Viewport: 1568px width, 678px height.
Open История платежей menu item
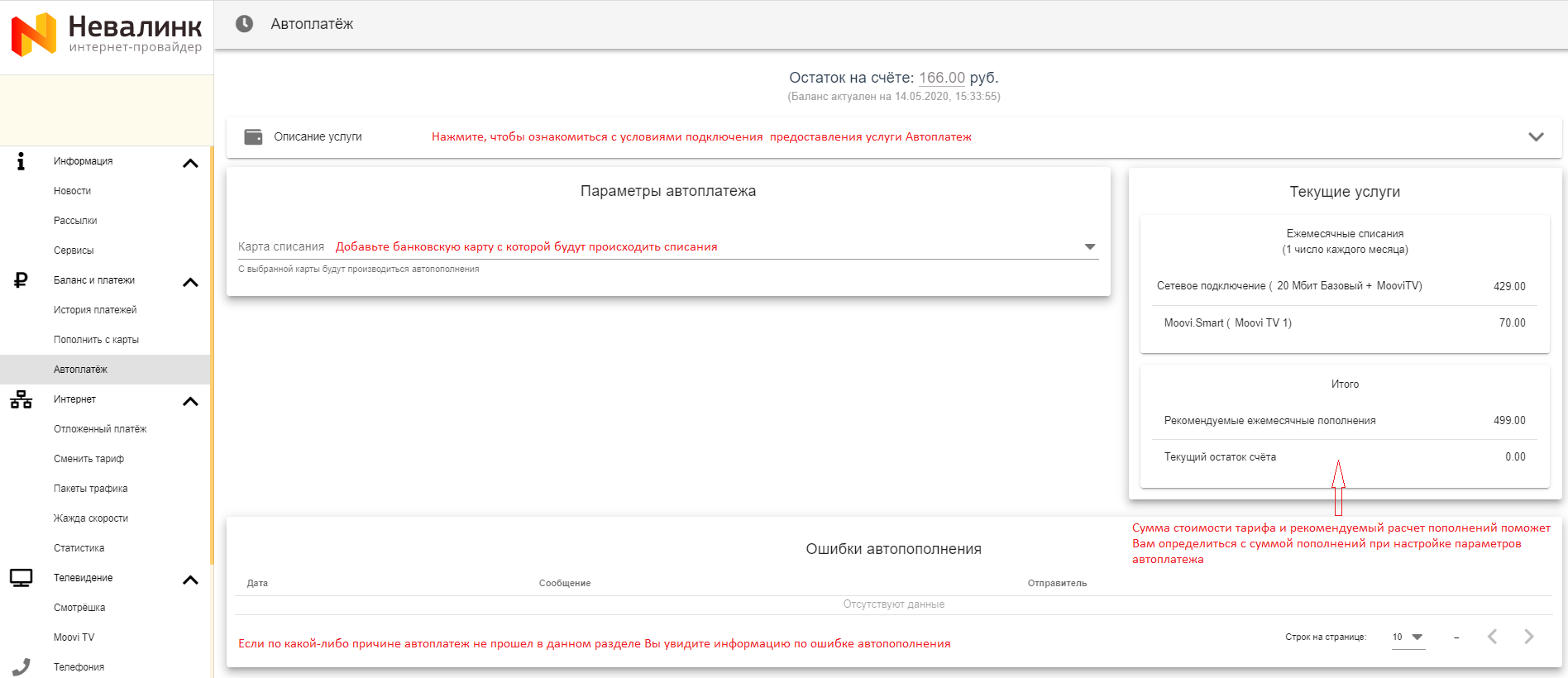click(x=95, y=310)
